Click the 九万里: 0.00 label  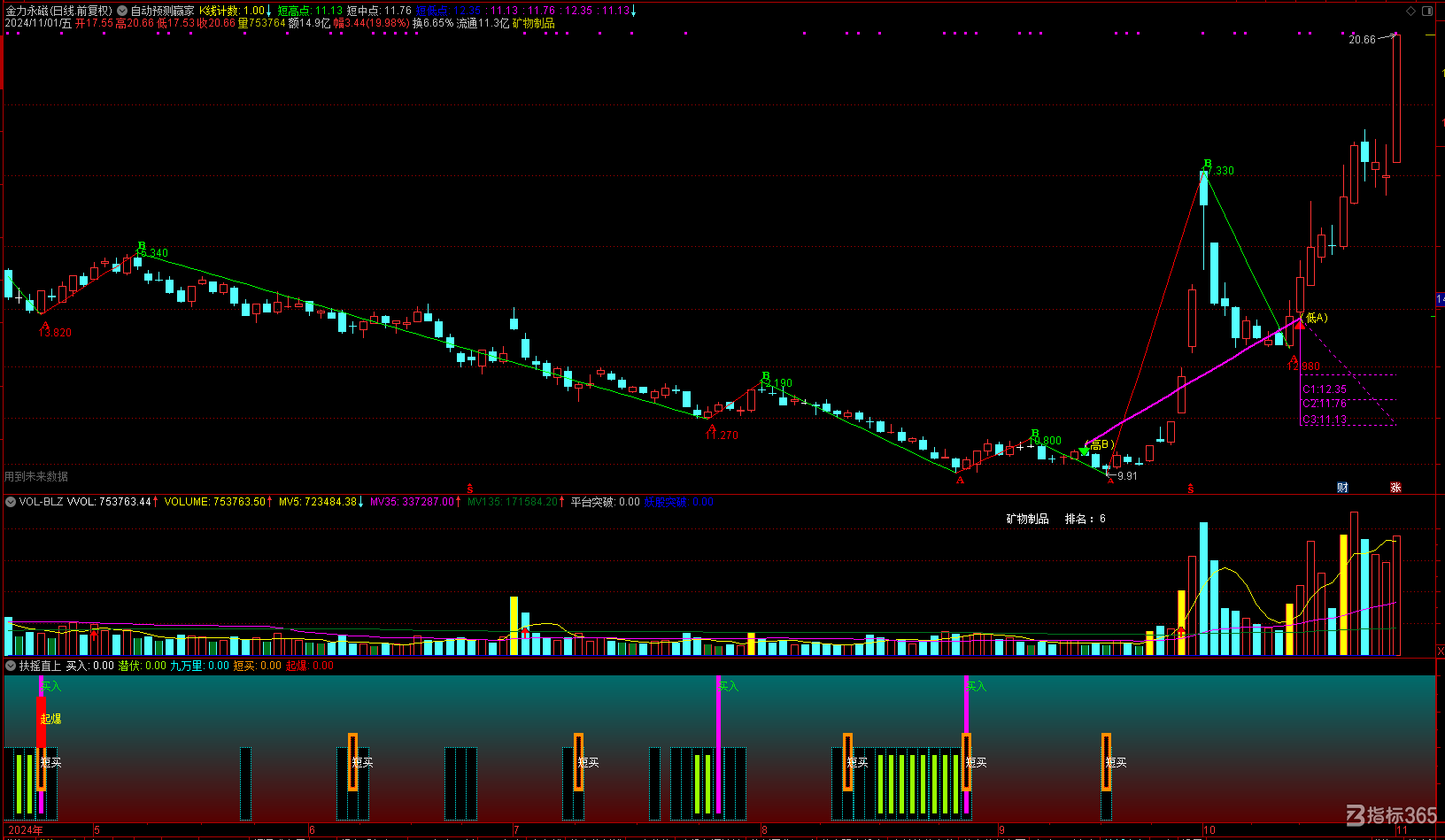click(200, 666)
